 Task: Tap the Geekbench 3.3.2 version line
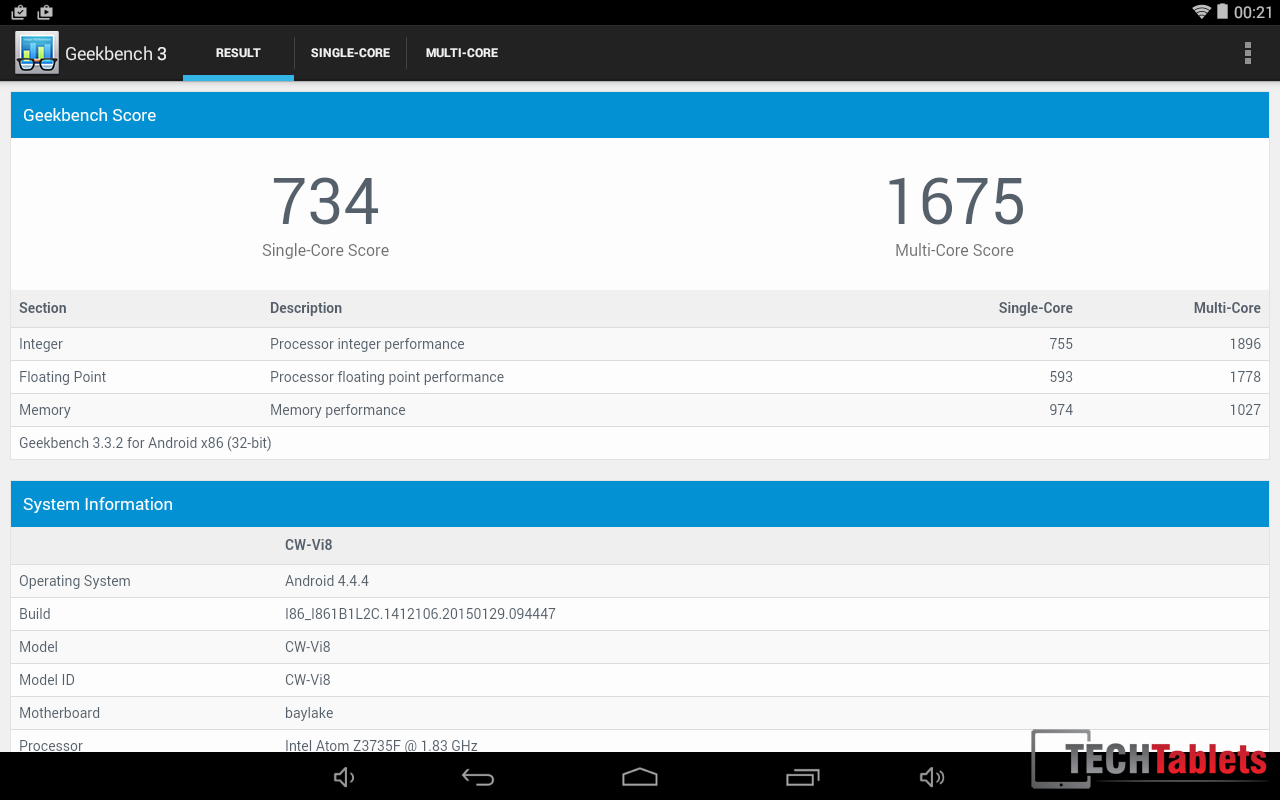tap(145, 443)
